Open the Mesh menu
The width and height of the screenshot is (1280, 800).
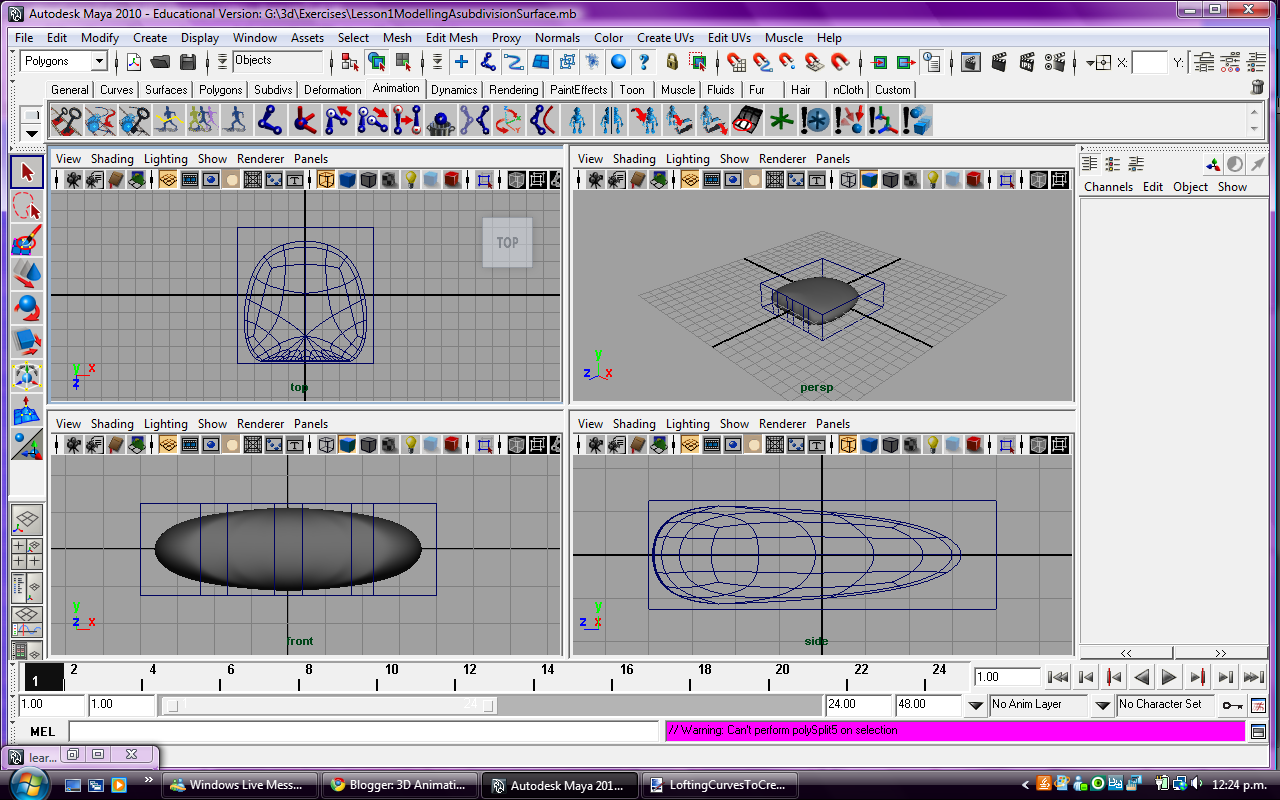tap(397, 37)
